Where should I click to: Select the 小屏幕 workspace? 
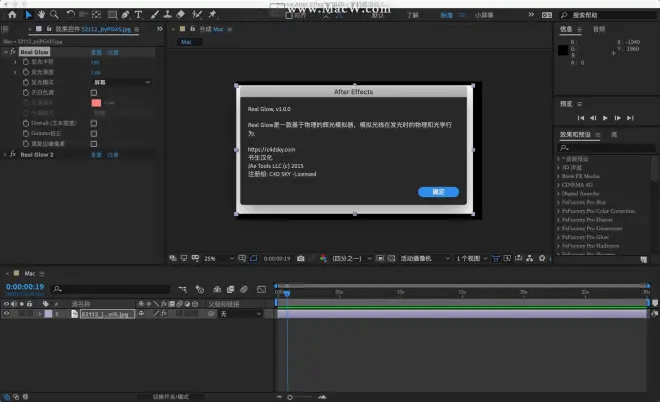(484, 15)
